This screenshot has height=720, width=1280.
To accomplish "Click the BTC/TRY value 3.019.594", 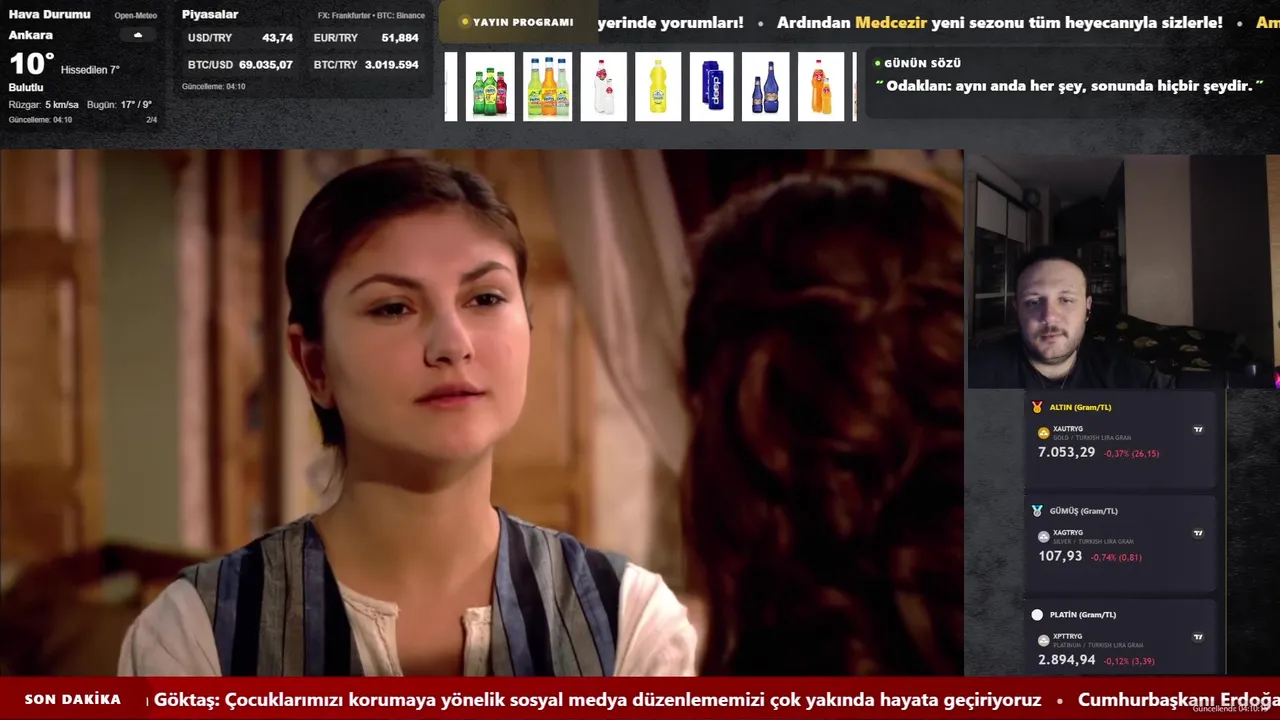I will tap(392, 64).
